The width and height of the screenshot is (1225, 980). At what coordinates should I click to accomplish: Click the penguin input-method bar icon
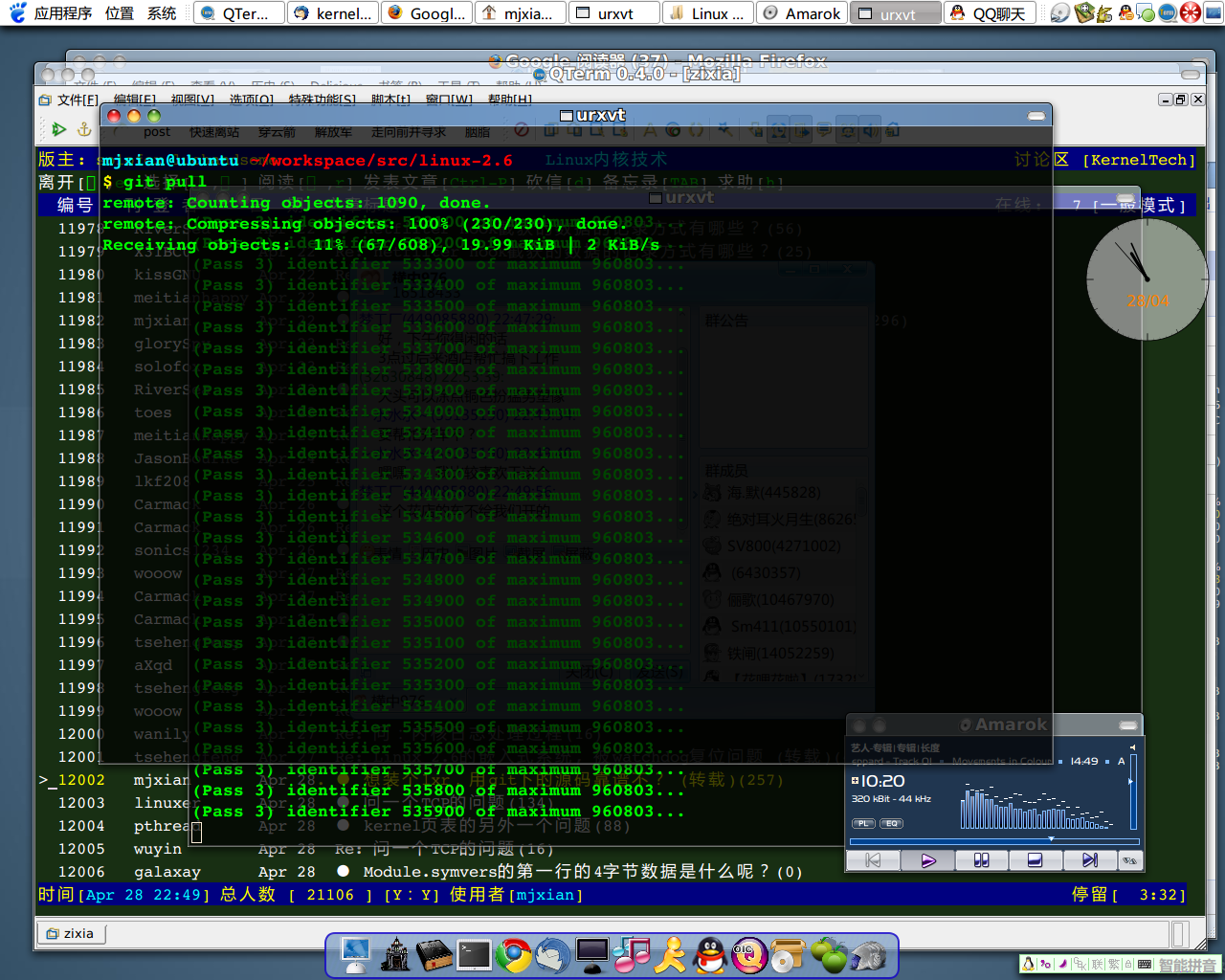[1029, 965]
